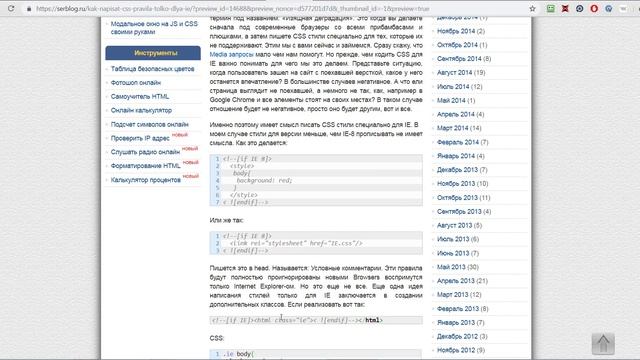This screenshot has height=360, width=640.
Task: Open Подсчет символов онлайн tool
Action: (149, 124)
